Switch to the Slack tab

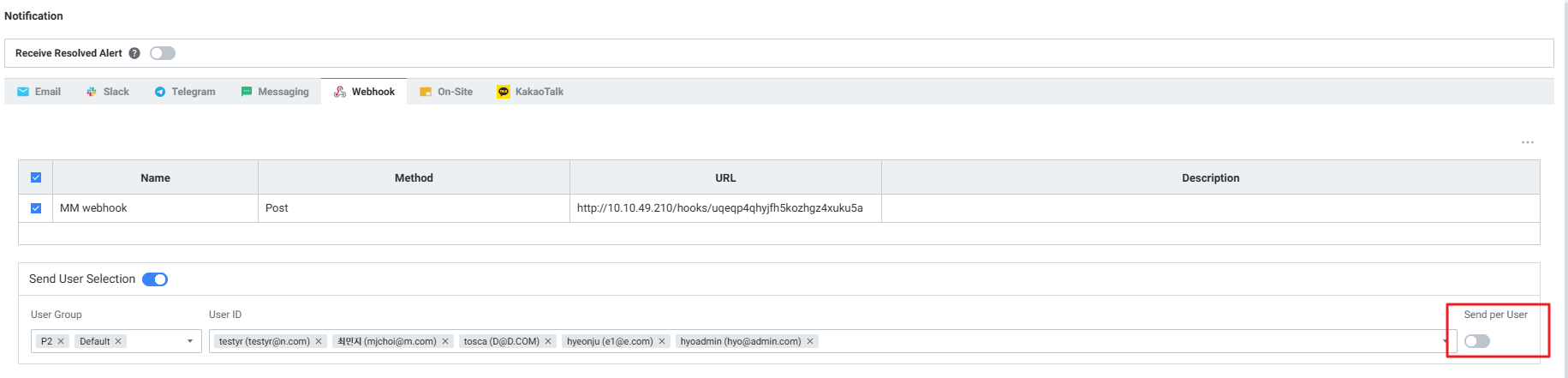click(x=108, y=92)
